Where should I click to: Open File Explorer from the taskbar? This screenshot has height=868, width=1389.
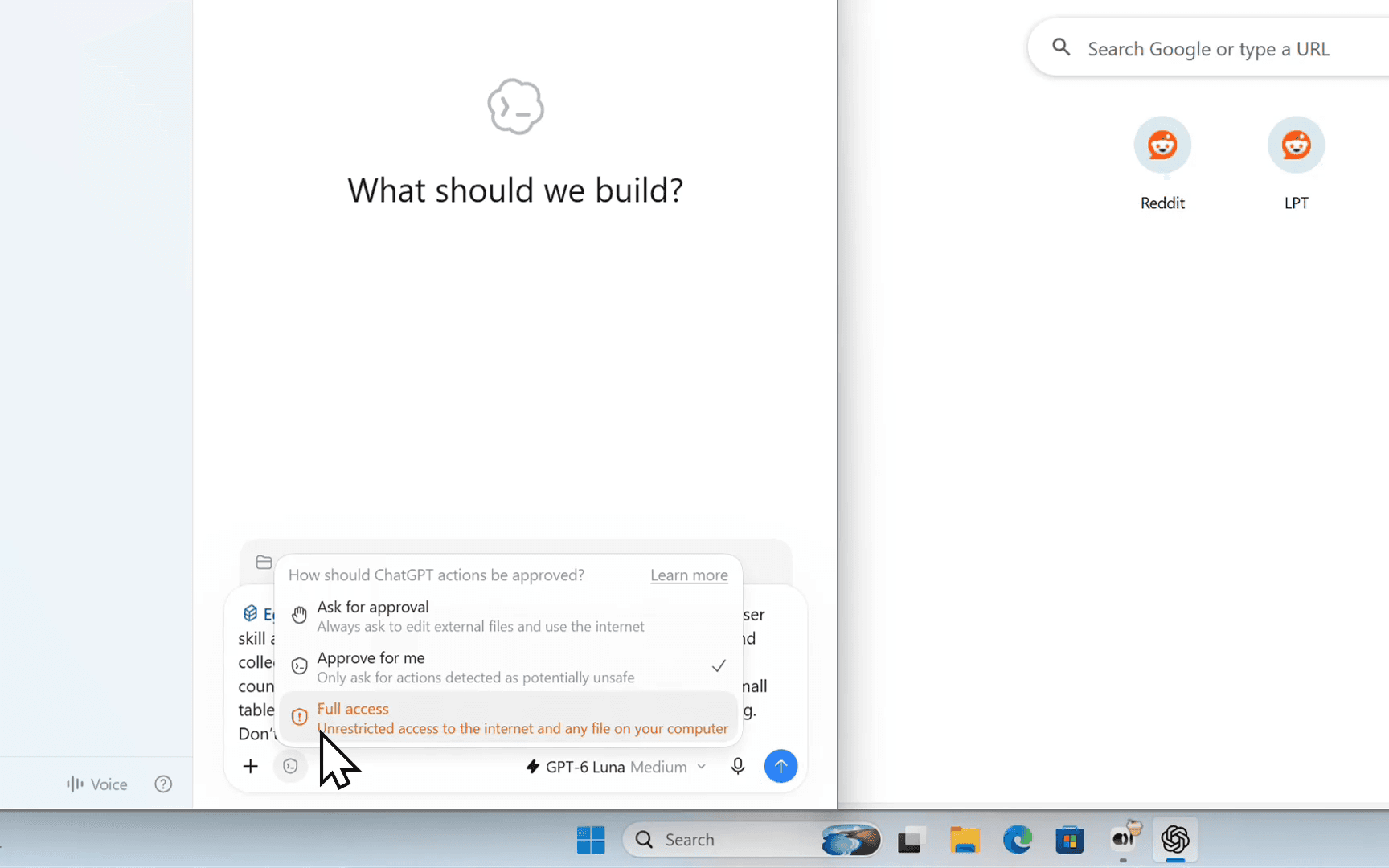(964, 840)
